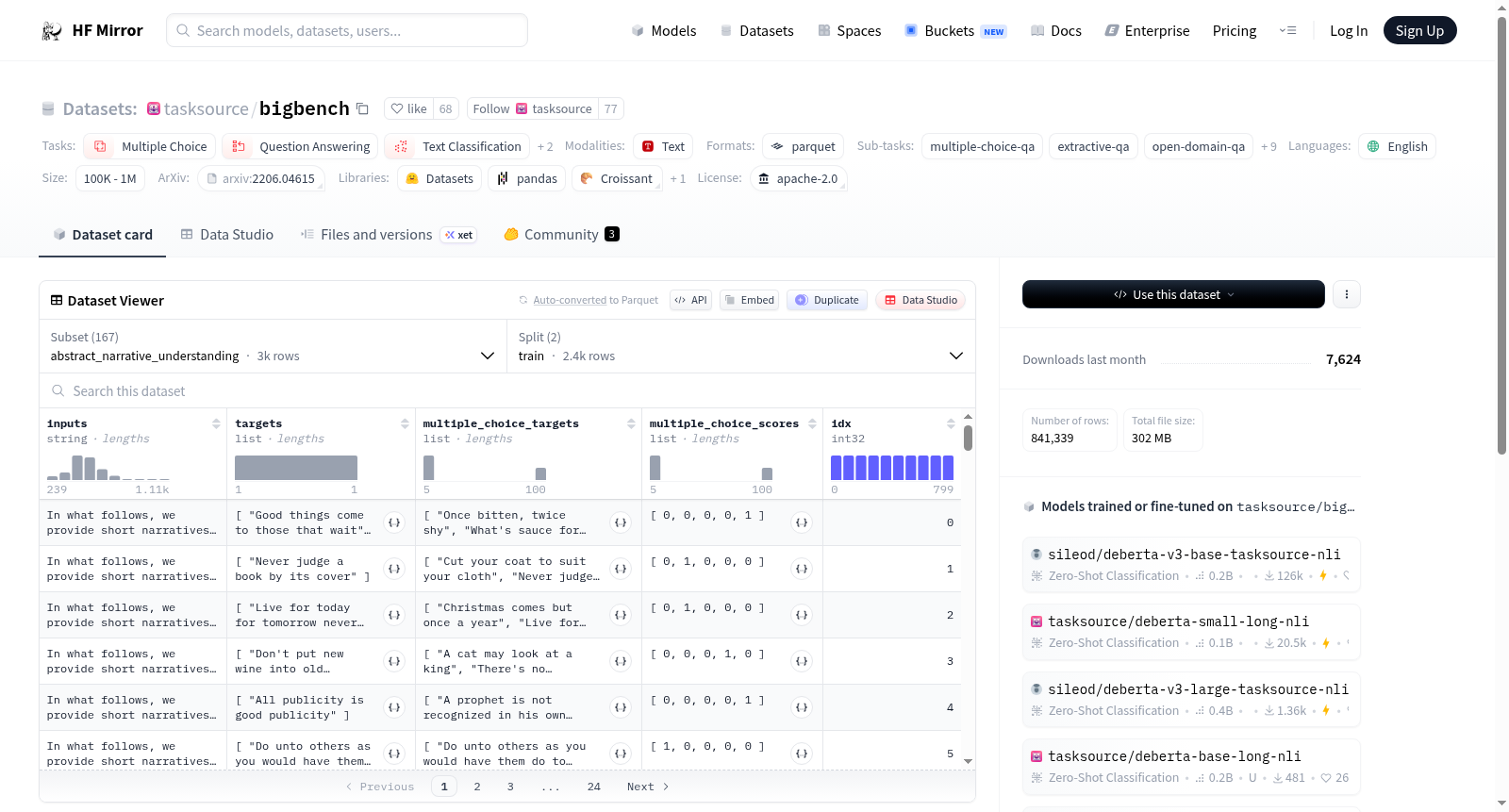
Task: Expand the navigation overflow menu icon
Action: (1287, 31)
